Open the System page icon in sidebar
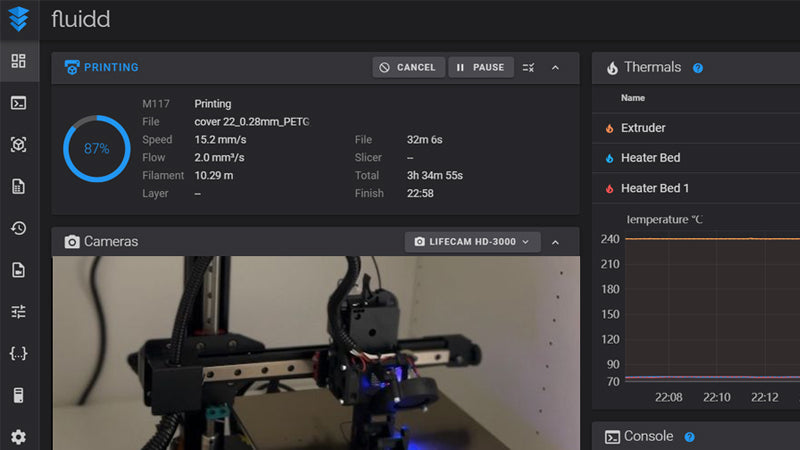The width and height of the screenshot is (800, 450). point(18,395)
